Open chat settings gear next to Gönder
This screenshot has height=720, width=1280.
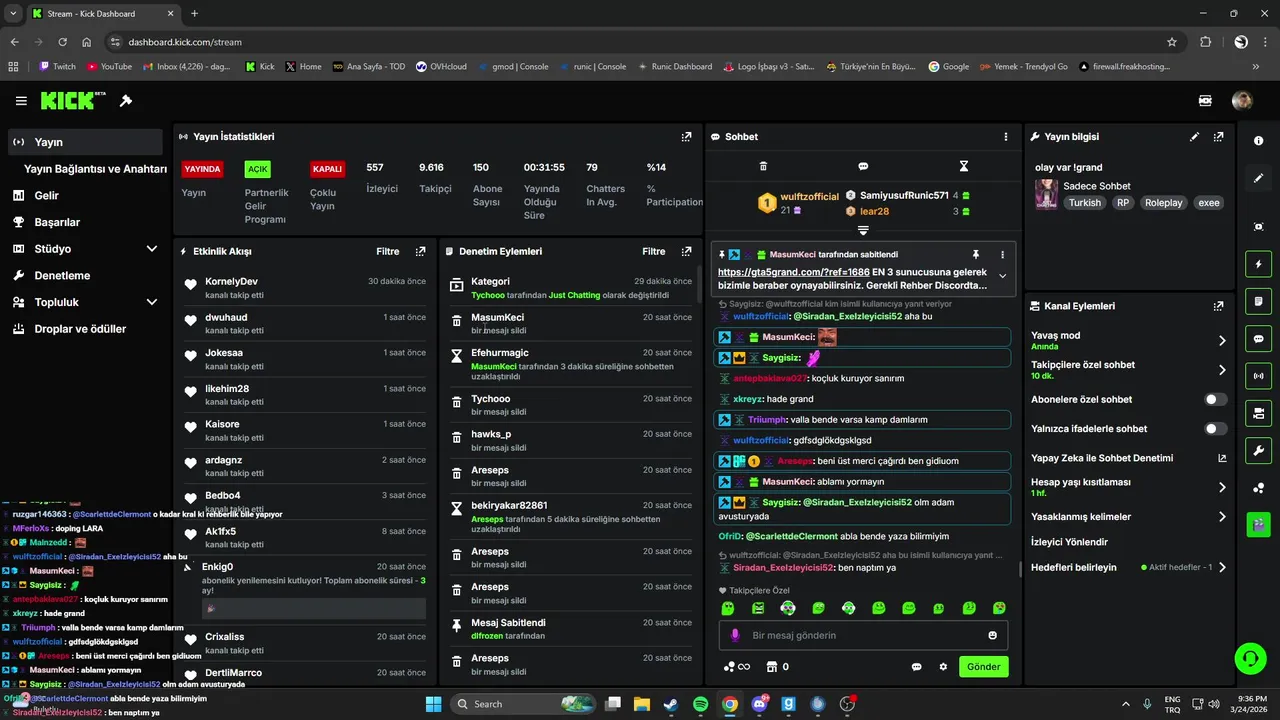(943, 667)
